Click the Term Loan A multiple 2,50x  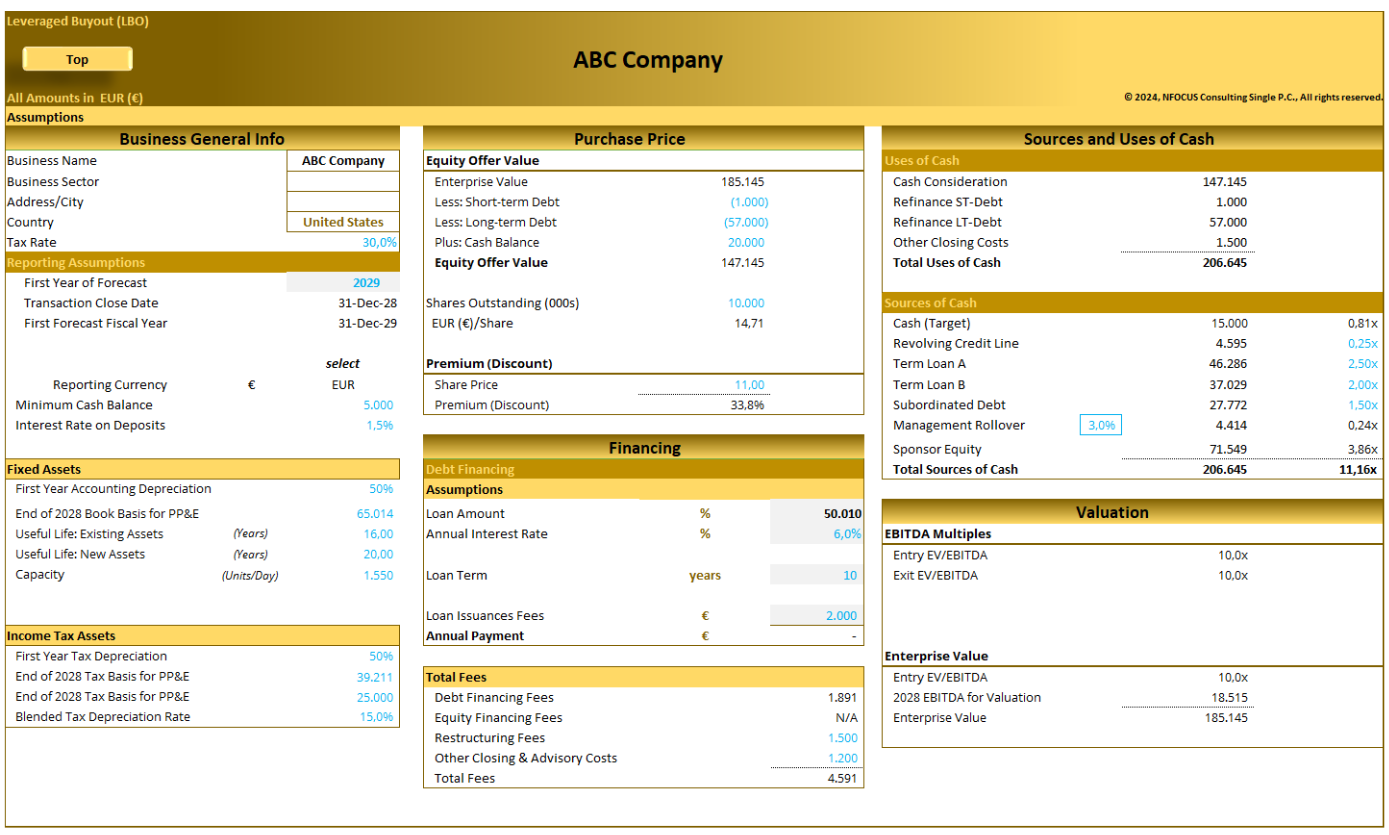(x=1362, y=364)
